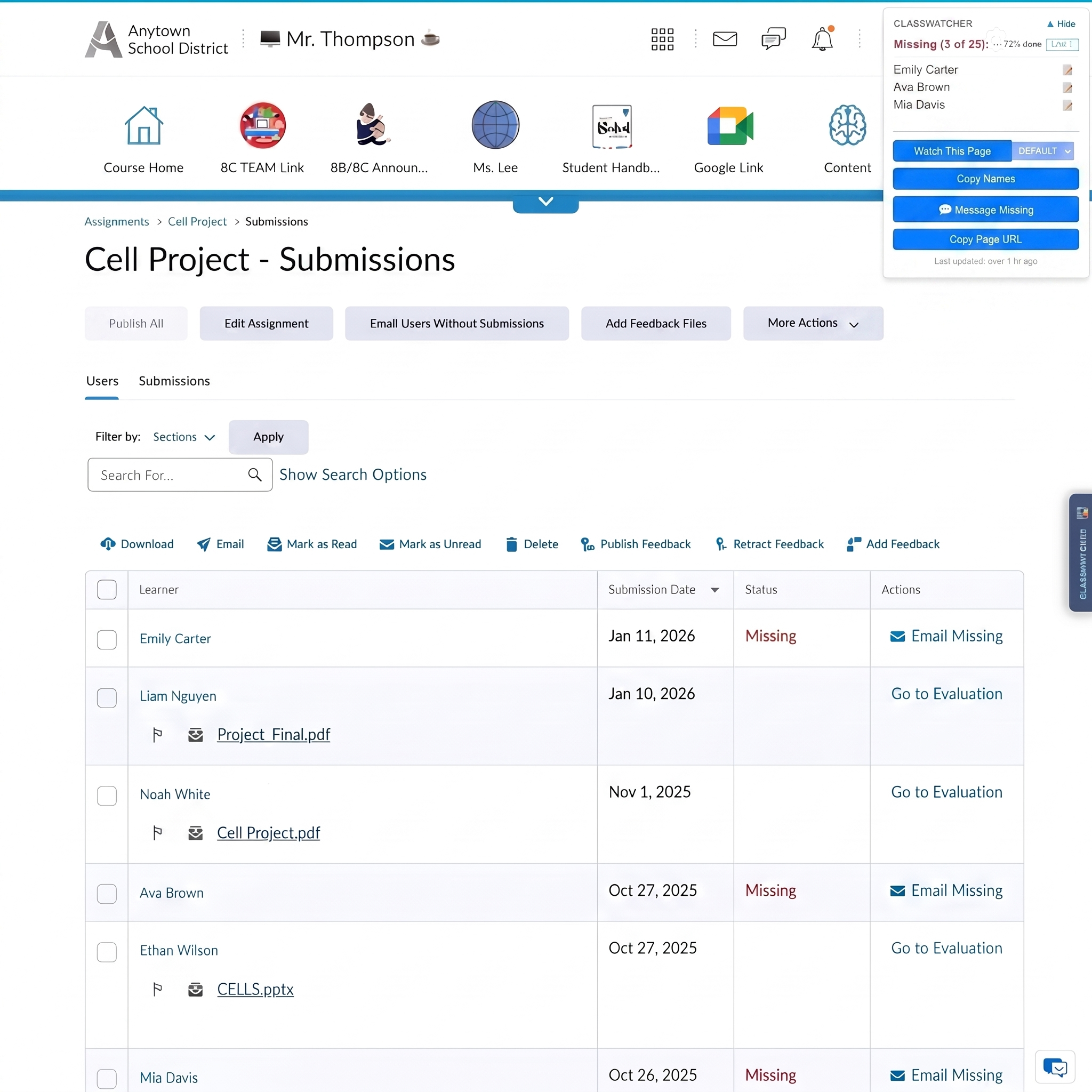
Task: Go to Evaluation for Noah White
Action: (947, 792)
